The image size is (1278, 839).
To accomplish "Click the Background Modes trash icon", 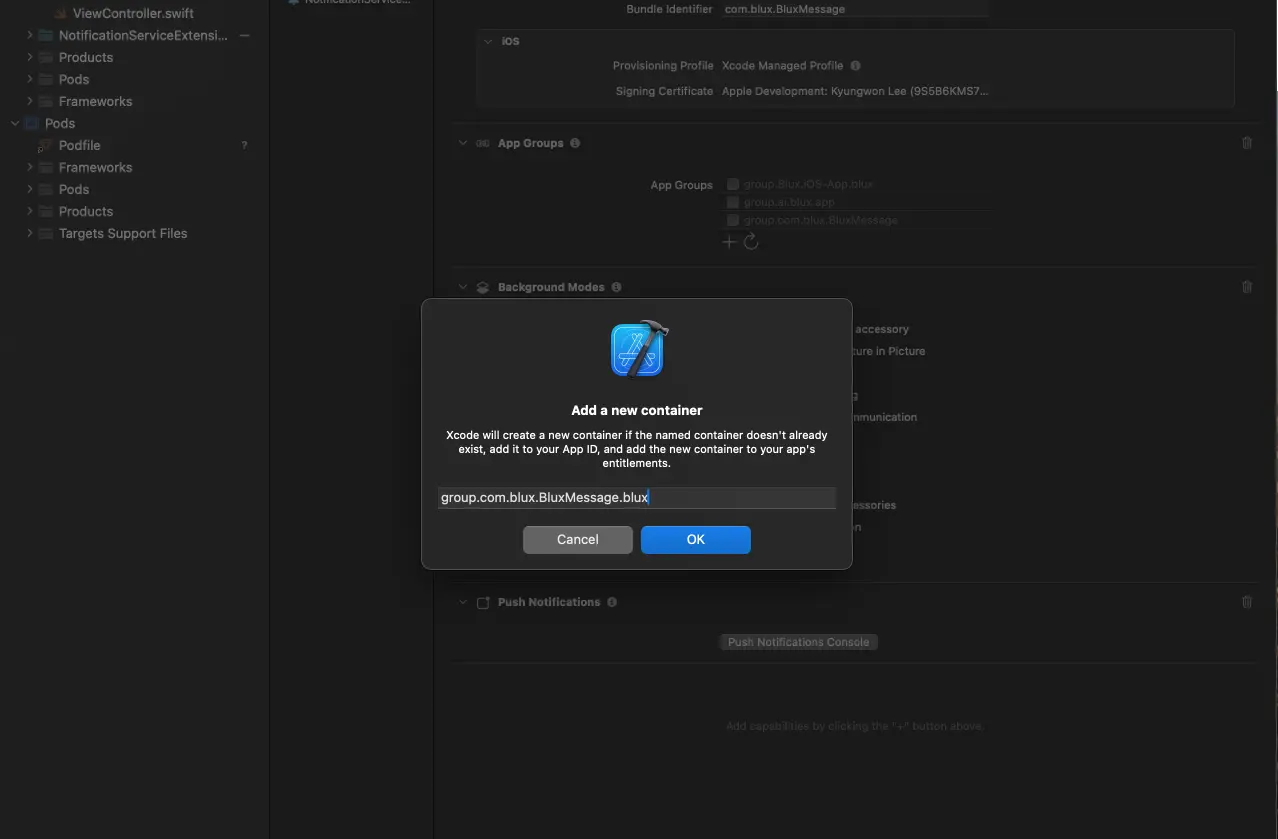I will pyautogui.click(x=1247, y=287).
